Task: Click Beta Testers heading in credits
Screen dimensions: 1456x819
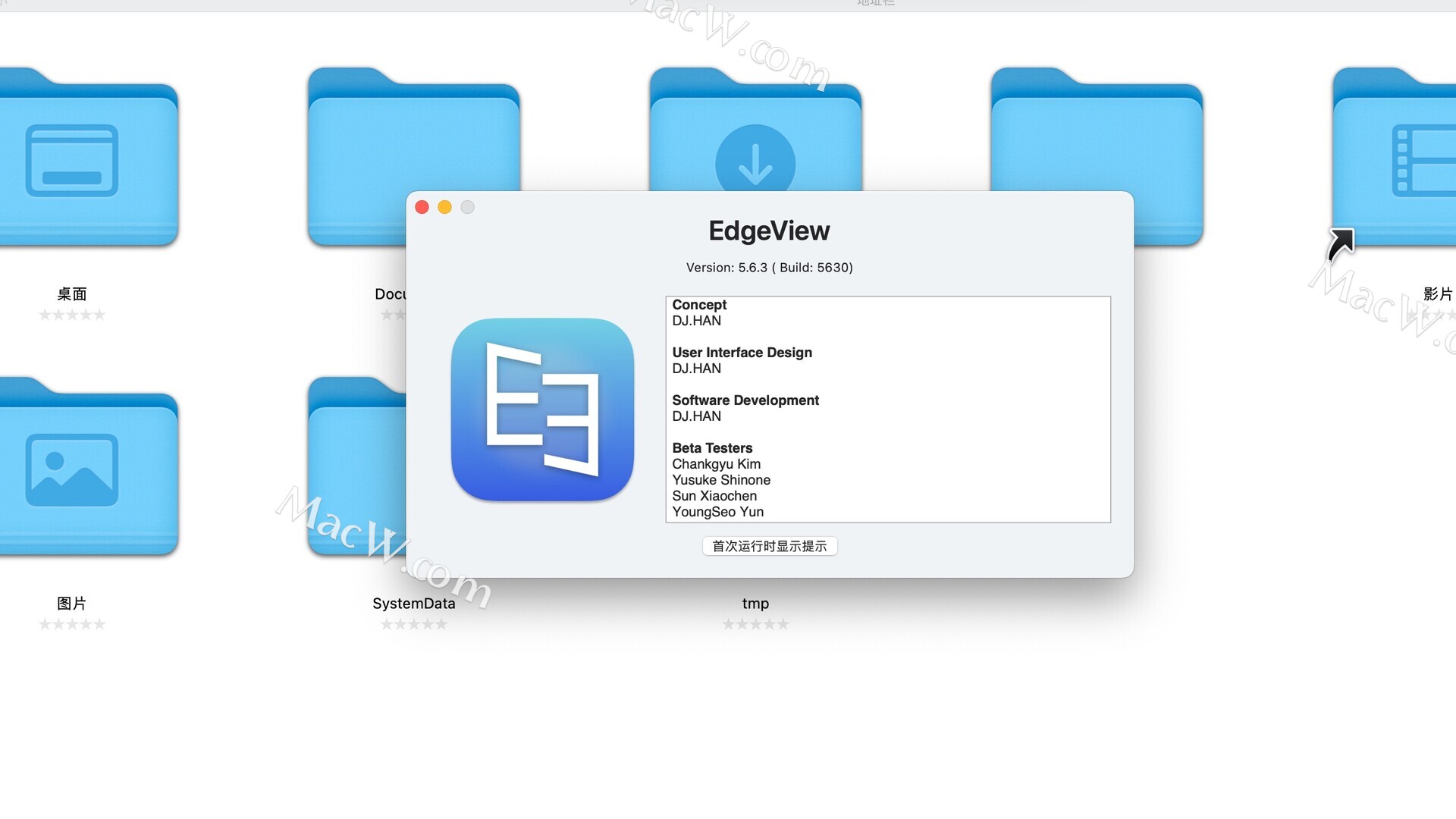Action: [712, 448]
